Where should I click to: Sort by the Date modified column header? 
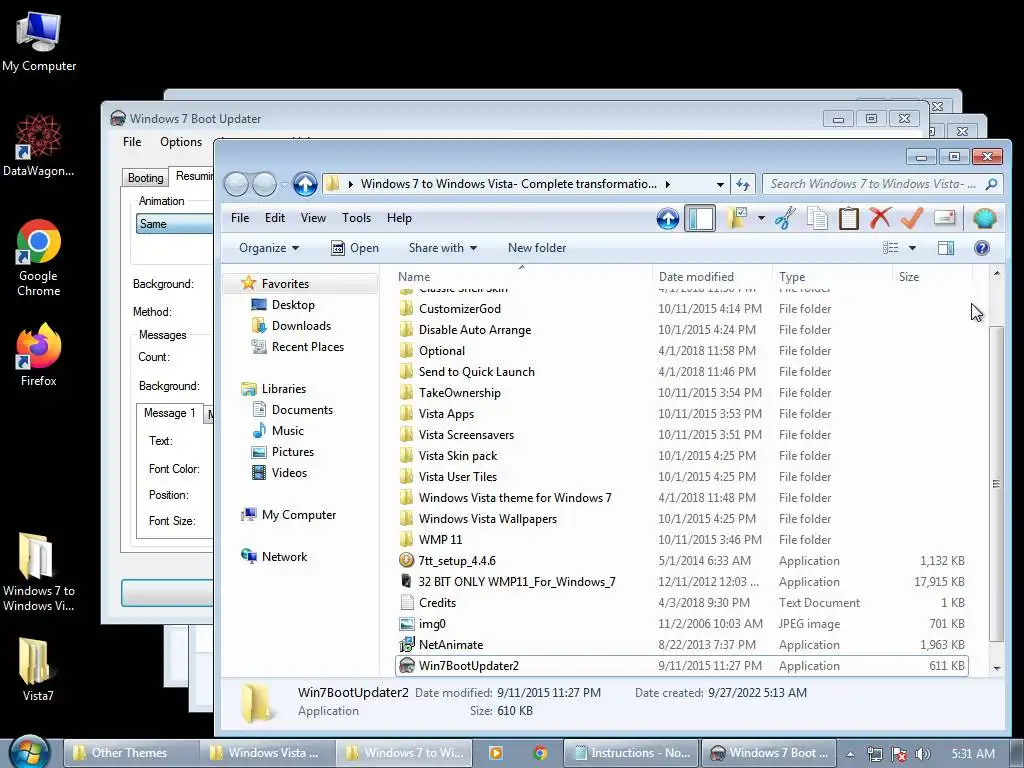[x=712, y=276]
